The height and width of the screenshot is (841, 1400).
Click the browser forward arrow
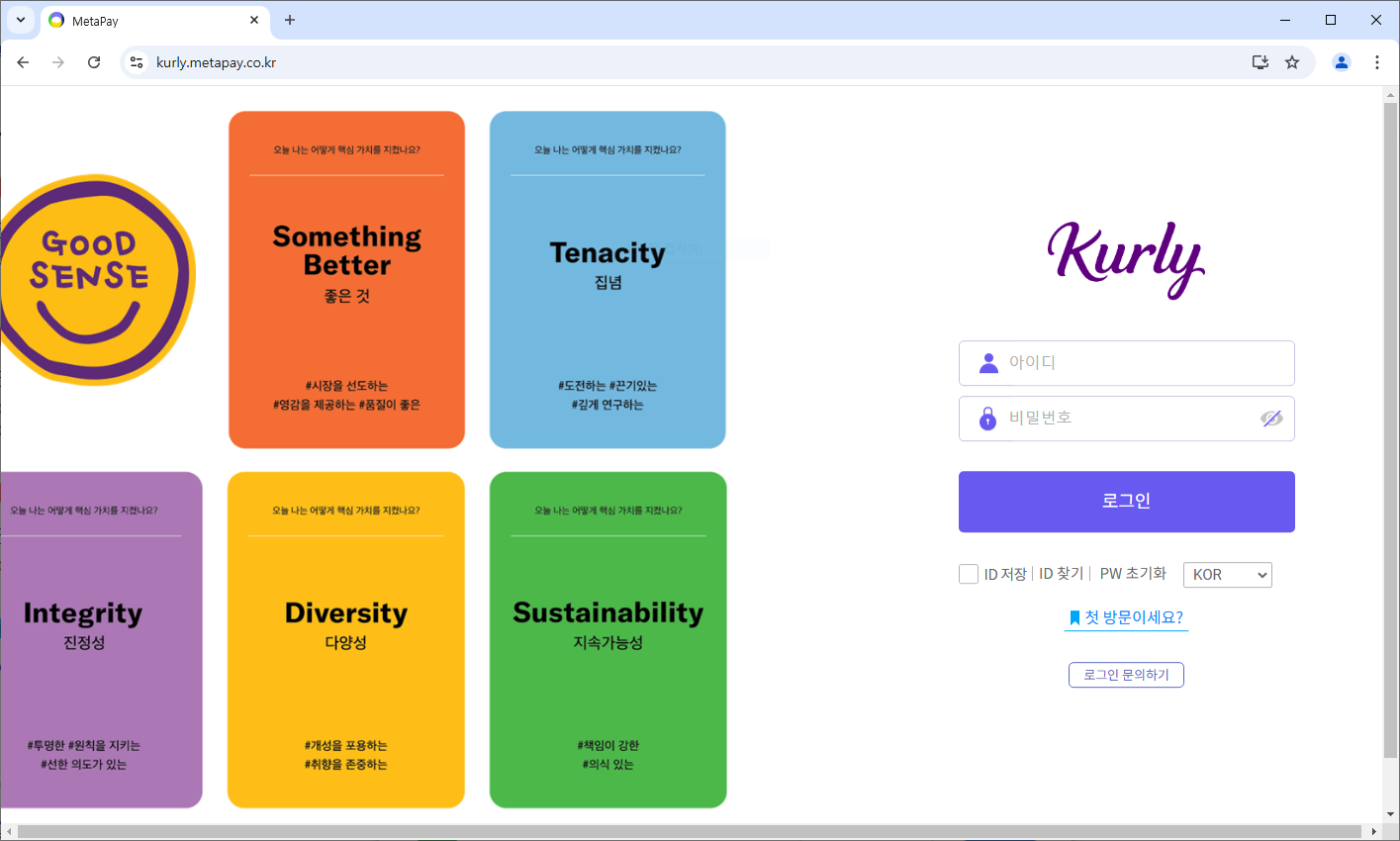(x=58, y=62)
